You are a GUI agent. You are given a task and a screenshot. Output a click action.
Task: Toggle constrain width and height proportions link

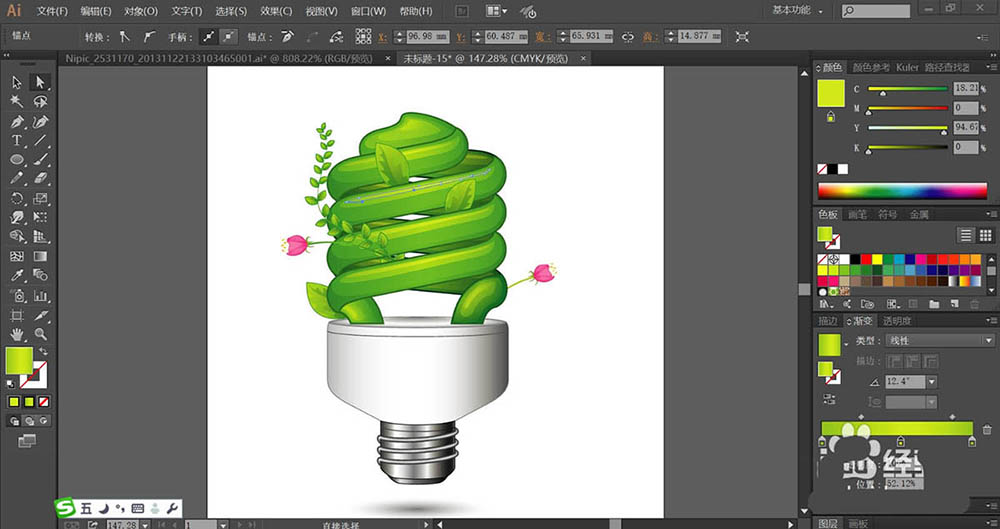coord(628,37)
